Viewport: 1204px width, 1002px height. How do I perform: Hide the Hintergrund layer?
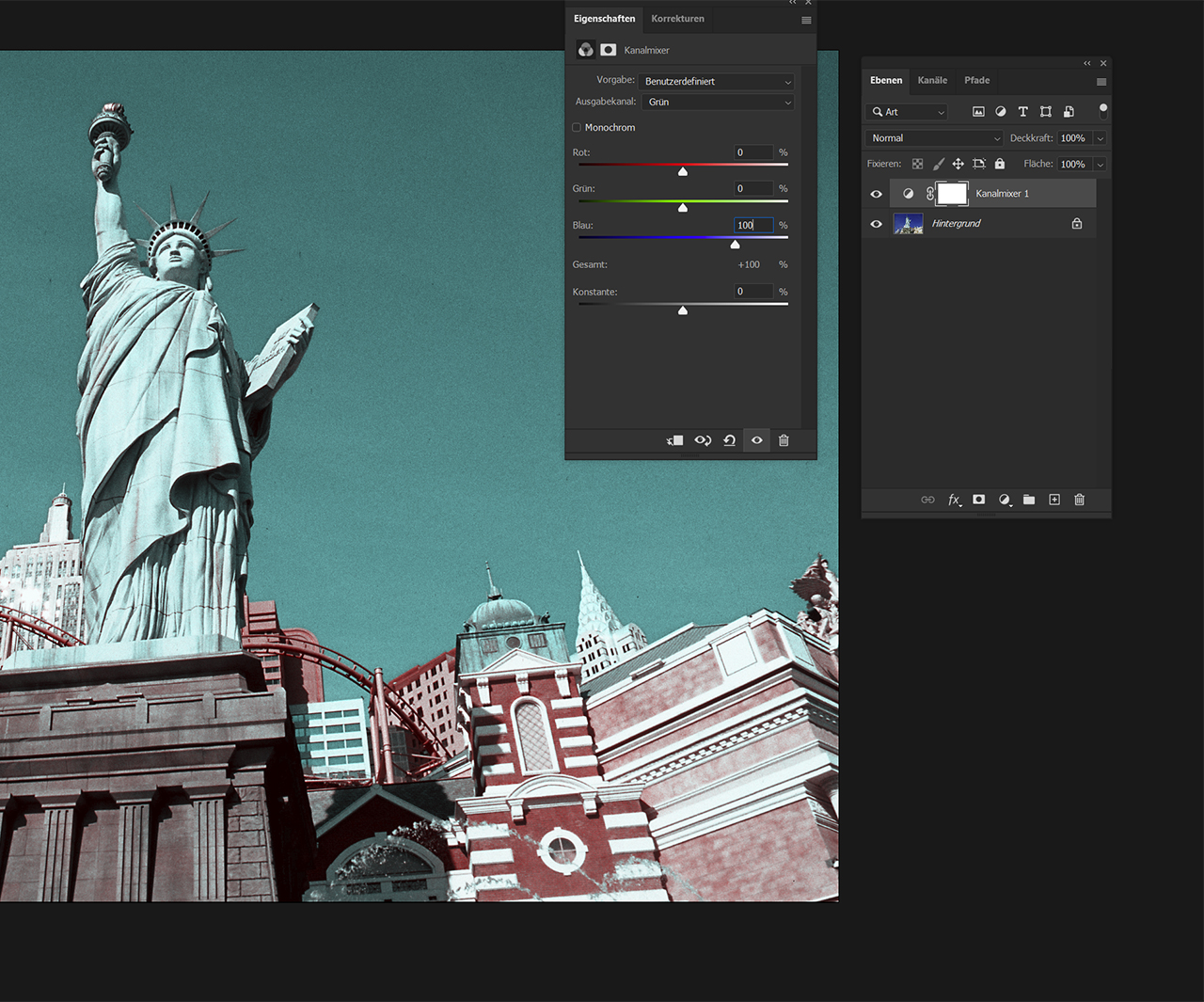(x=876, y=224)
